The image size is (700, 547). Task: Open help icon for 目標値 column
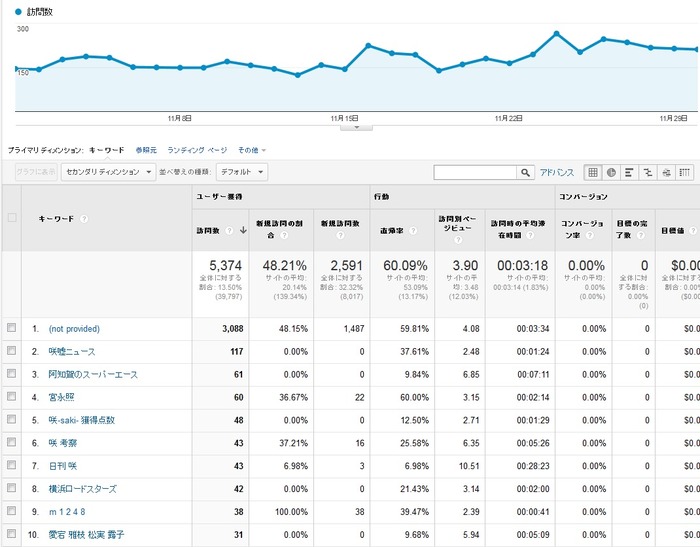[x=693, y=230]
